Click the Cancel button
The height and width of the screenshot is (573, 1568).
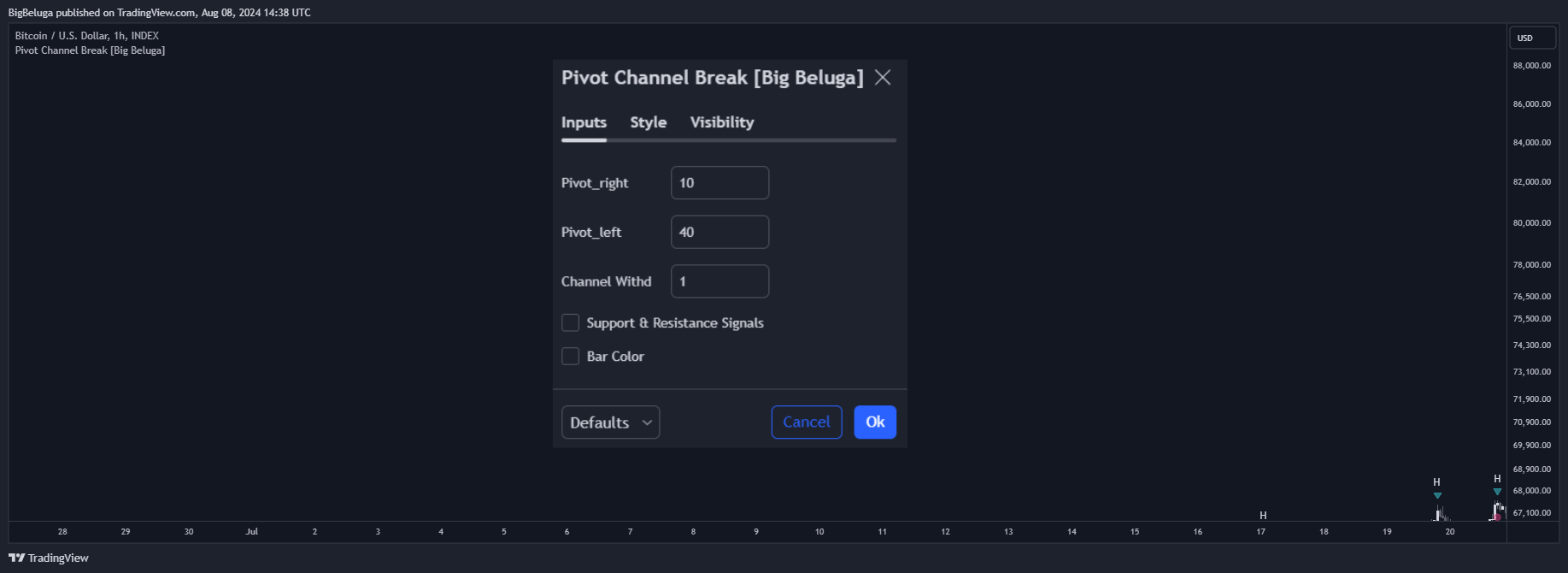(x=807, y=422)
